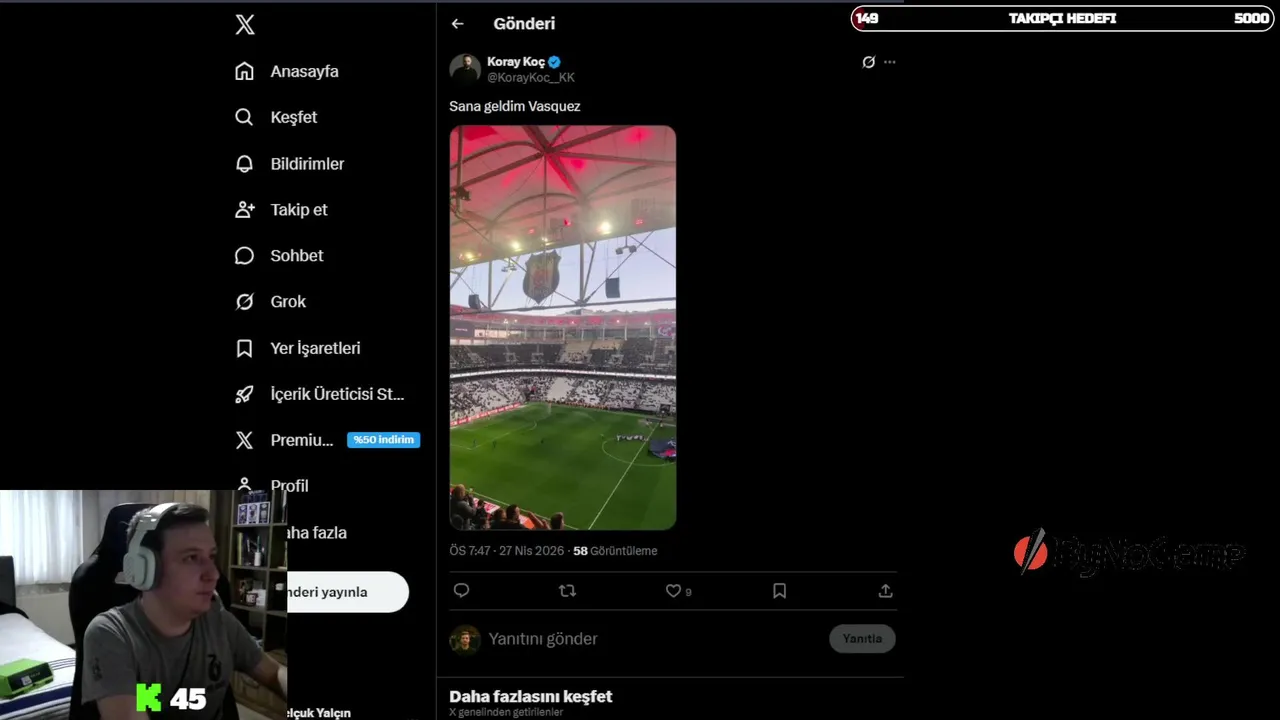Click the Yanıtını gönder reply field
This screenshot has height=720, width=1280.
tap(543, 638)
